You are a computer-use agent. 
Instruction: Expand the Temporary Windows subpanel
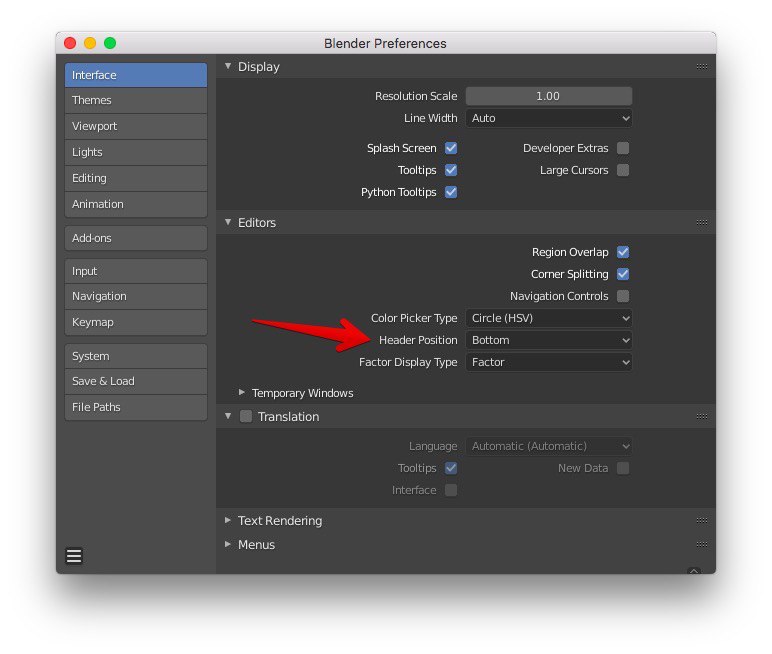pyautogui.click(x=242, y=392)
